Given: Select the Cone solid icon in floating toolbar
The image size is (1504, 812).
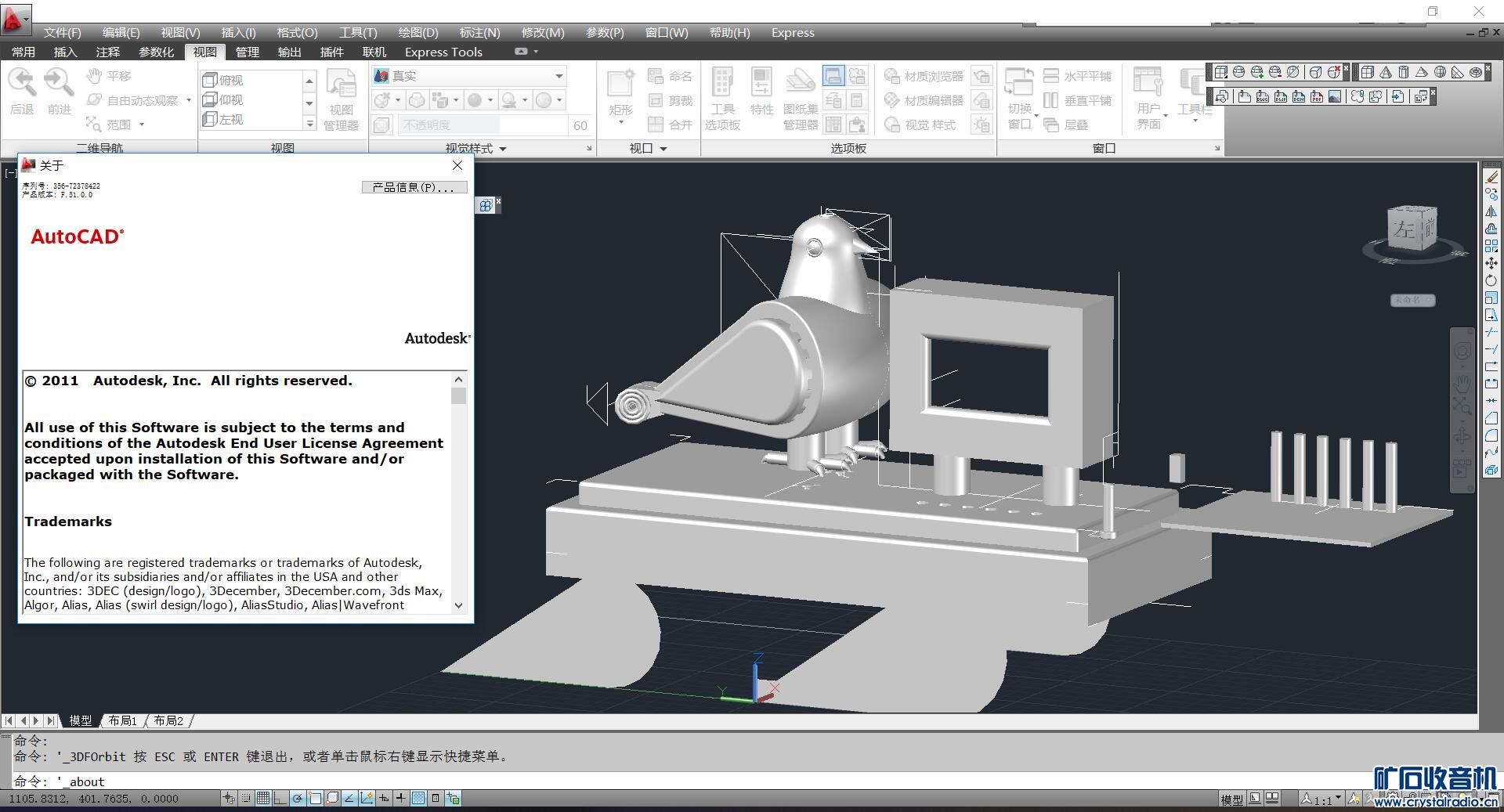Looking at the screenshot, I should click(x=1386, y=72).
